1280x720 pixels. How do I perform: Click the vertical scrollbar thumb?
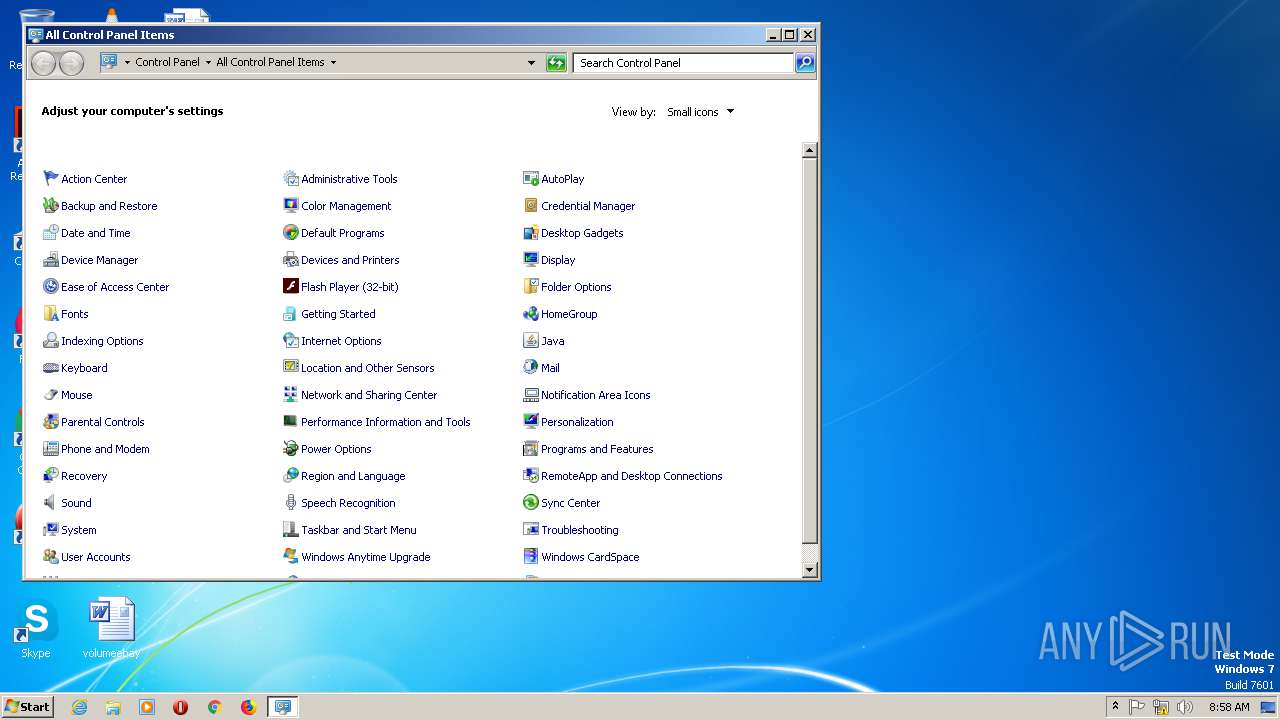click(810, 350)
